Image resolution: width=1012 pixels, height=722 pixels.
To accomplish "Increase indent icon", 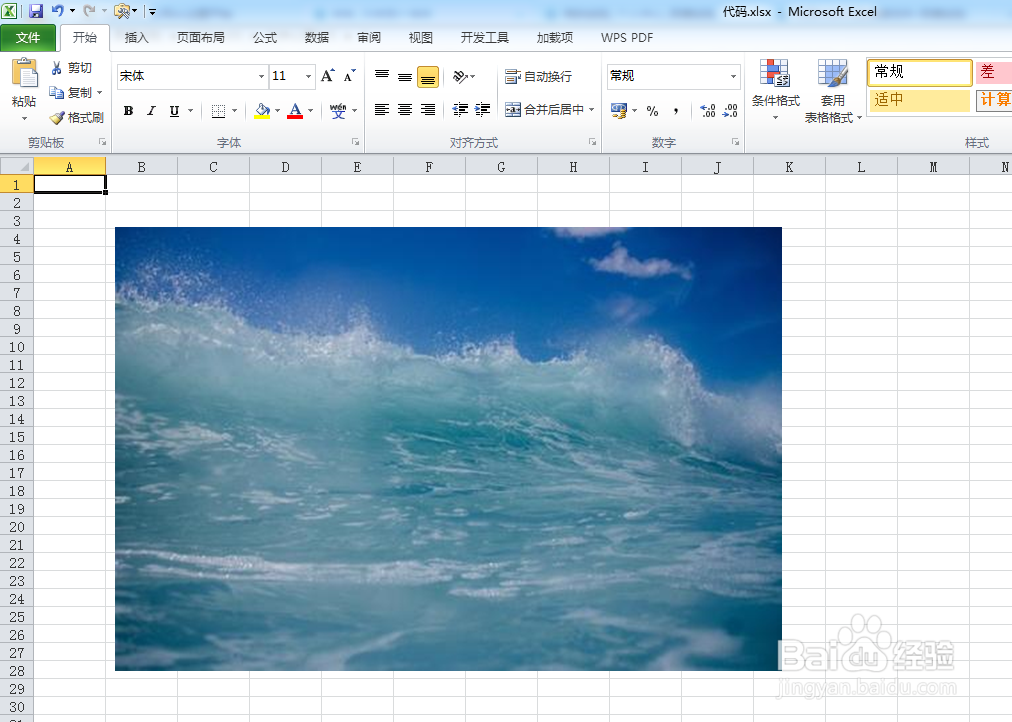I will tap(482, 110).
